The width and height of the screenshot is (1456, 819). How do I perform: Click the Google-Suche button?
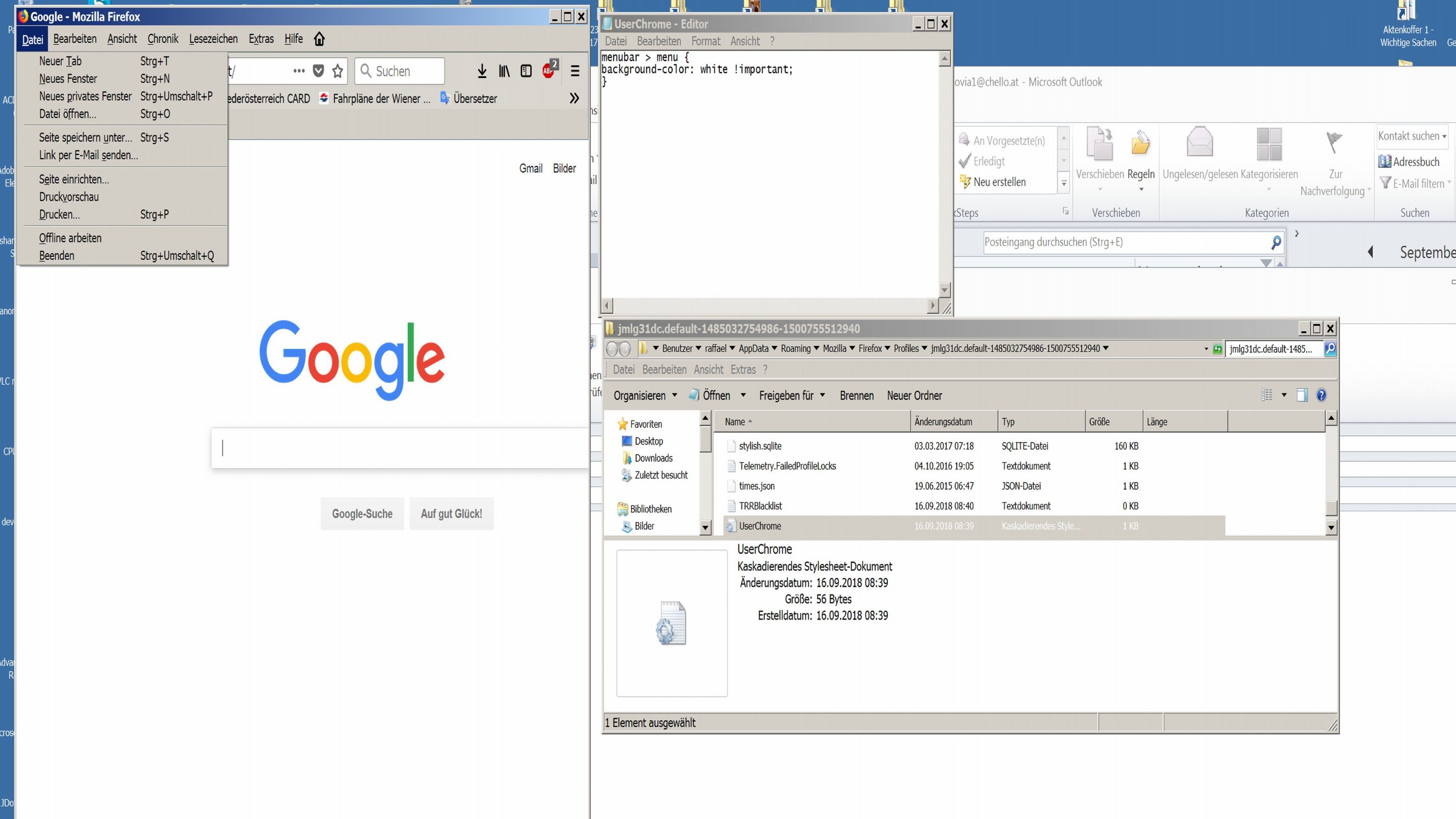point(362,514)
